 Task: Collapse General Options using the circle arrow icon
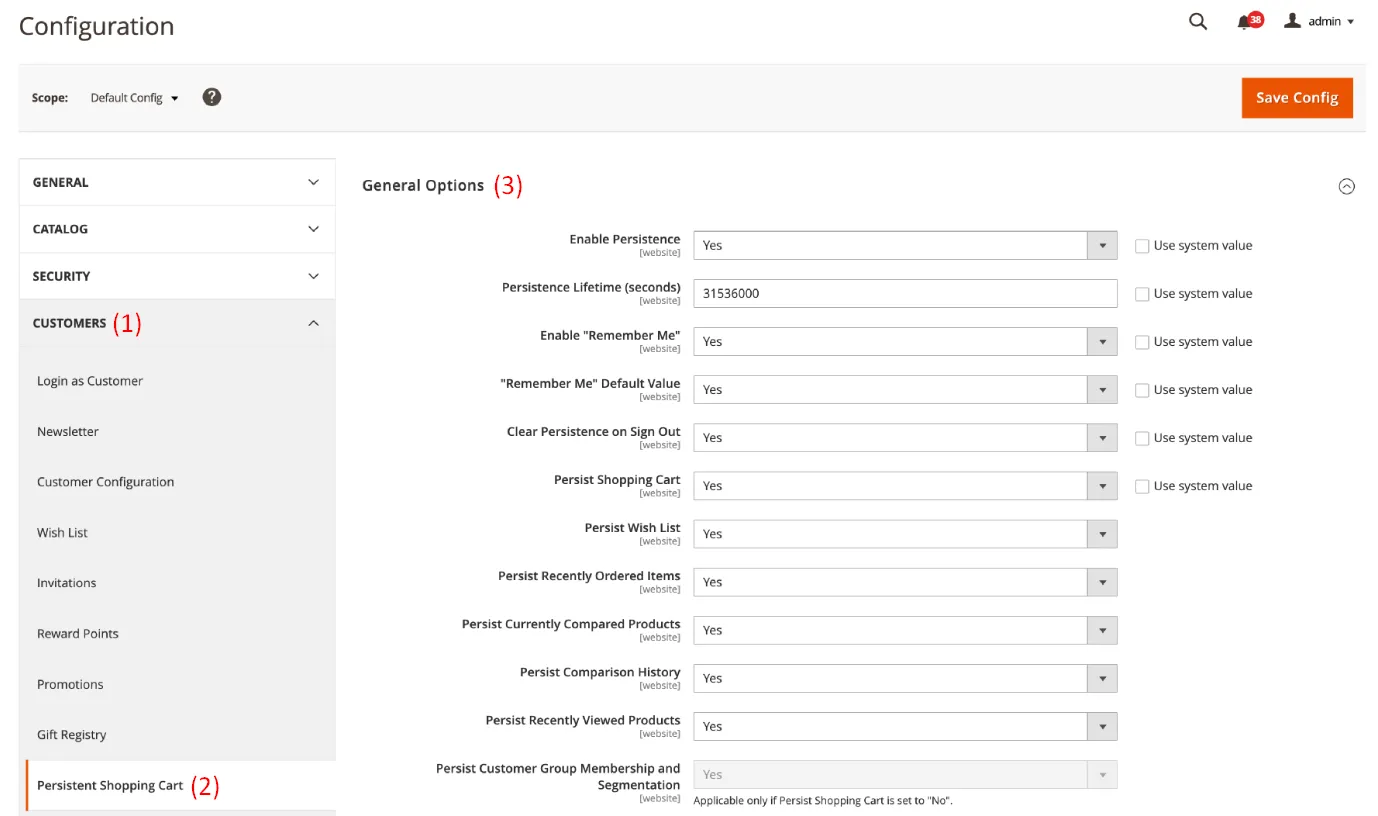(x=1346, y=186)
